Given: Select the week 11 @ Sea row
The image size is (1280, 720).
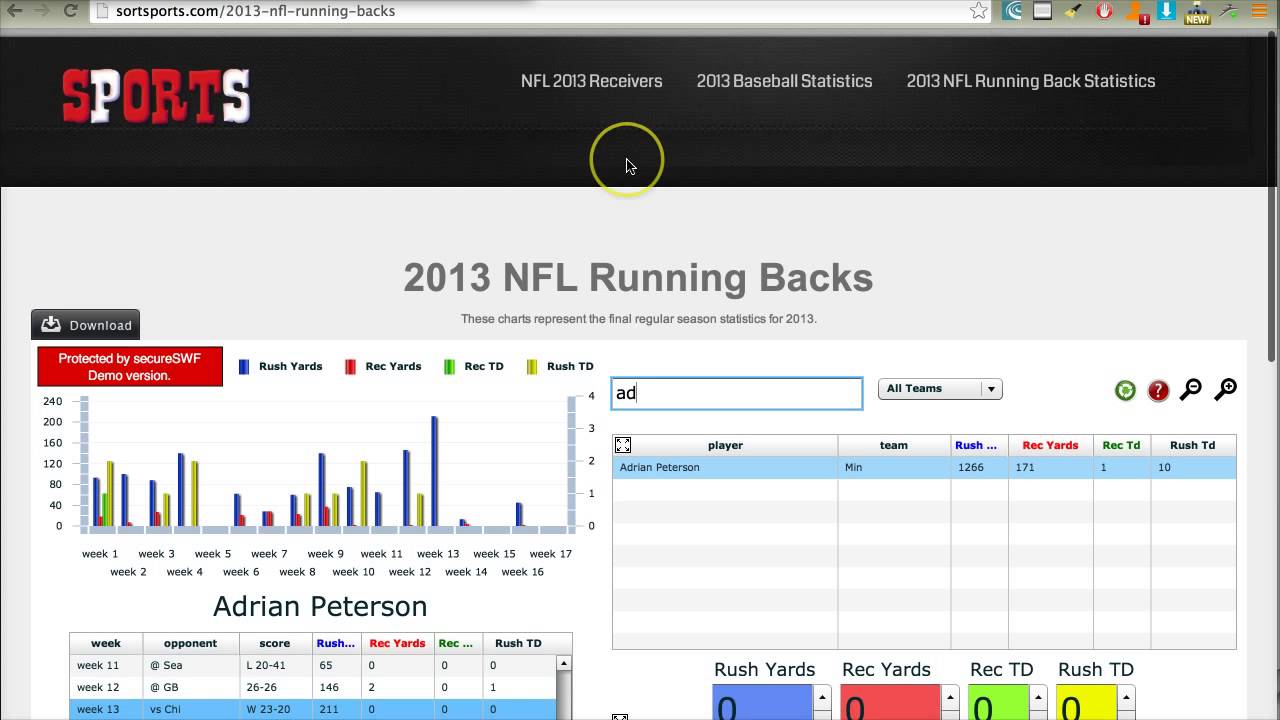Looking at the screenshot, I should (x=313, y=665).
